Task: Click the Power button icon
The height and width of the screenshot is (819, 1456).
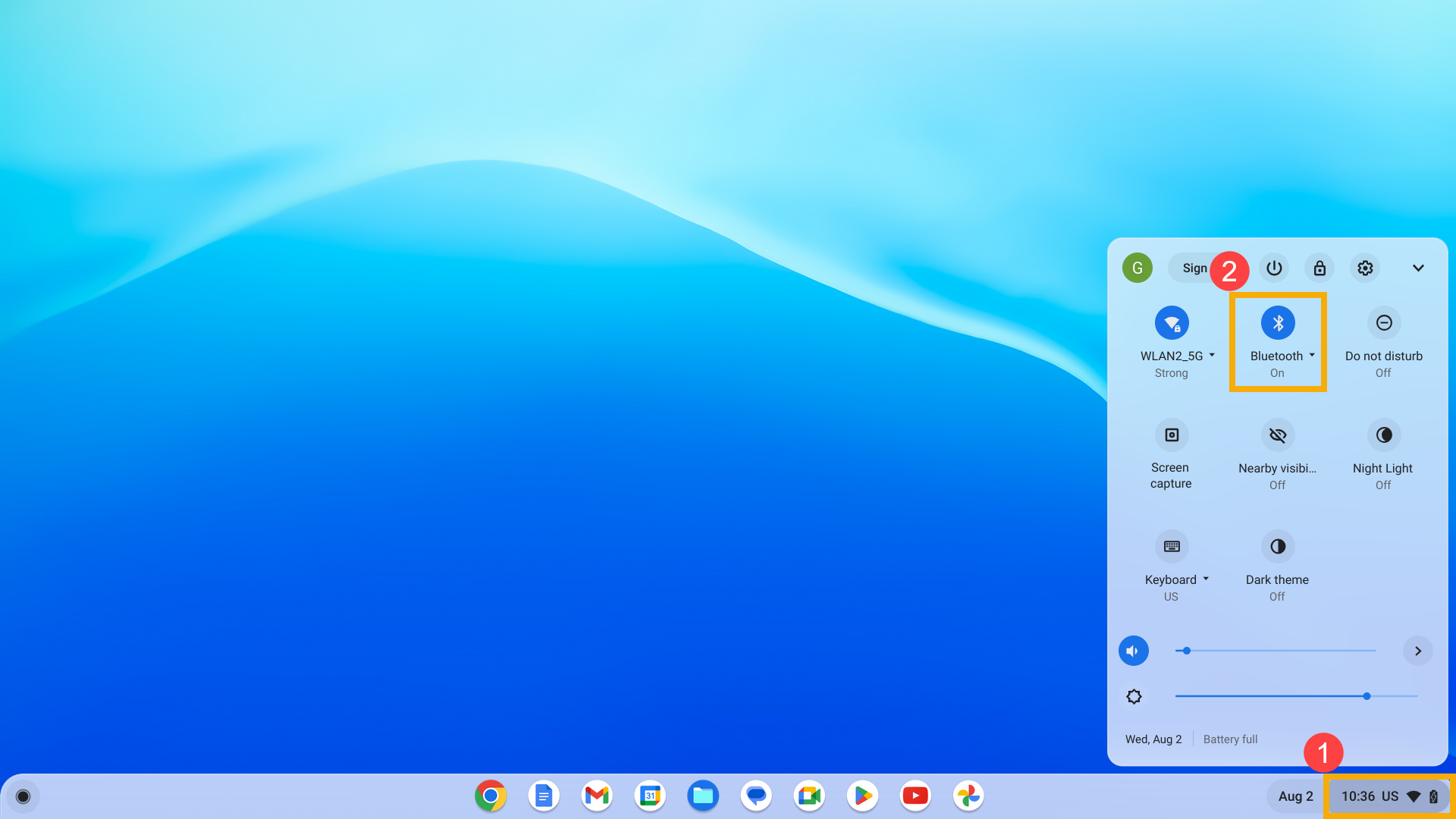Action: (x=1275, y=267)
